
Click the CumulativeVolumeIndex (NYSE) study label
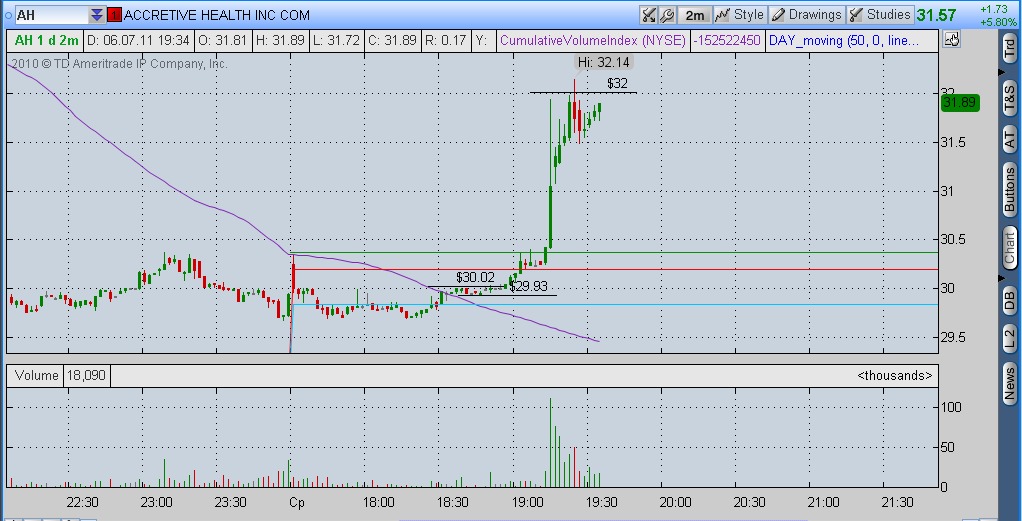point(592,40)
